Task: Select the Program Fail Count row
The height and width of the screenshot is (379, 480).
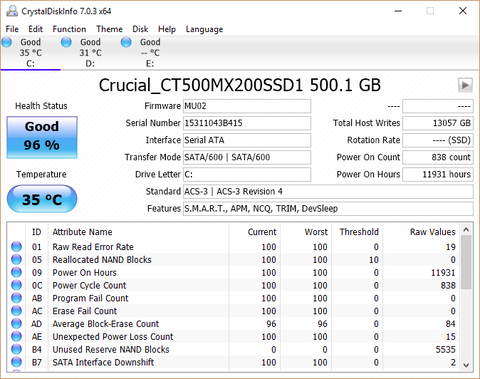Action: tap(234, 298)
